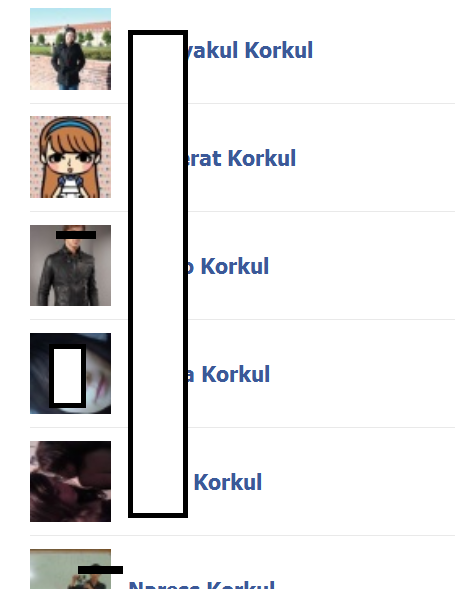Click blank row space beside 'yakul Korkul'
455x589 pixels.
click(383, 50)
